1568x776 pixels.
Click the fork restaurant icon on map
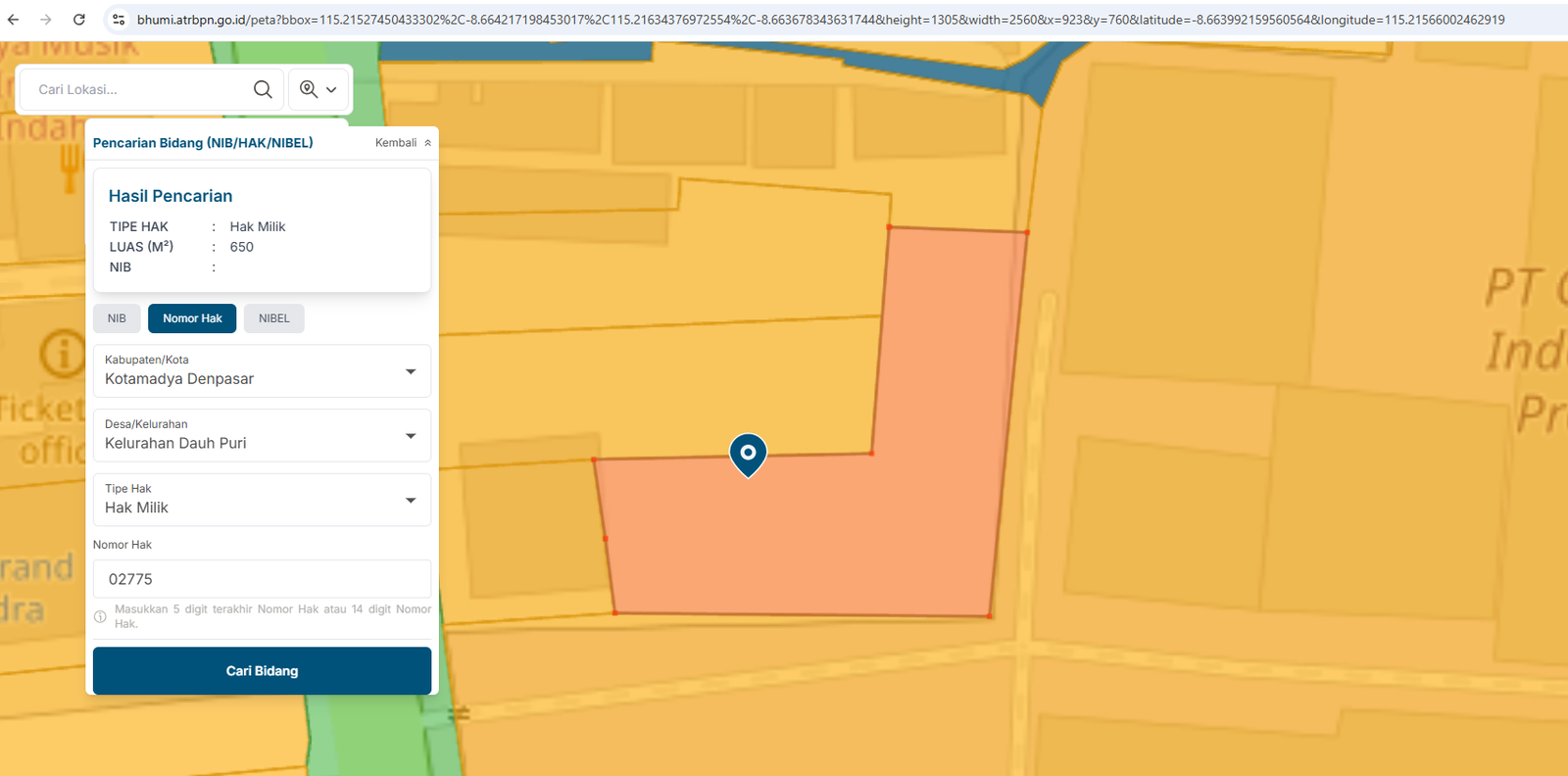70,168
